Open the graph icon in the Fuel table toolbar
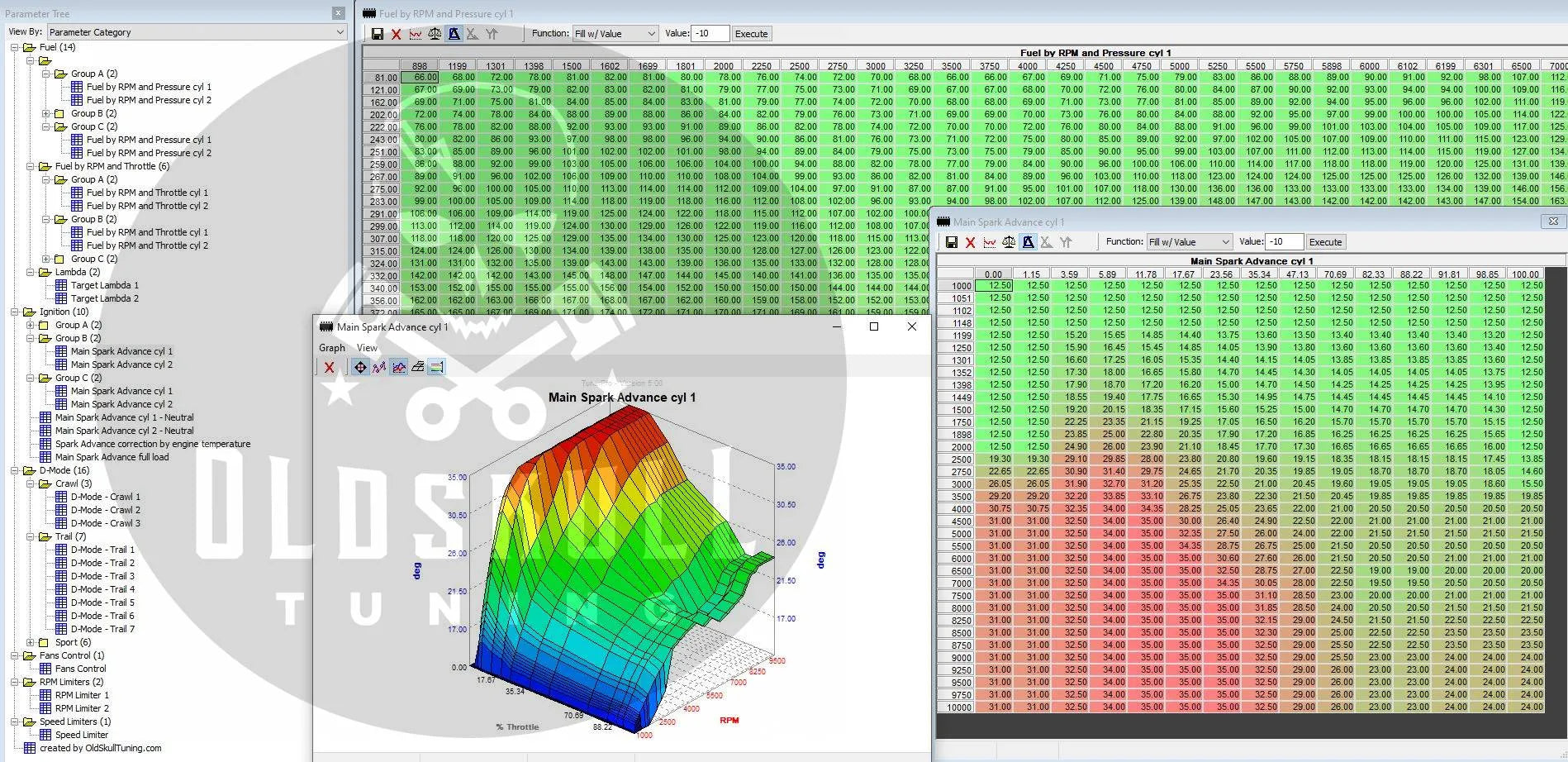Screen dimensions: 1568x762 (416, 34)
